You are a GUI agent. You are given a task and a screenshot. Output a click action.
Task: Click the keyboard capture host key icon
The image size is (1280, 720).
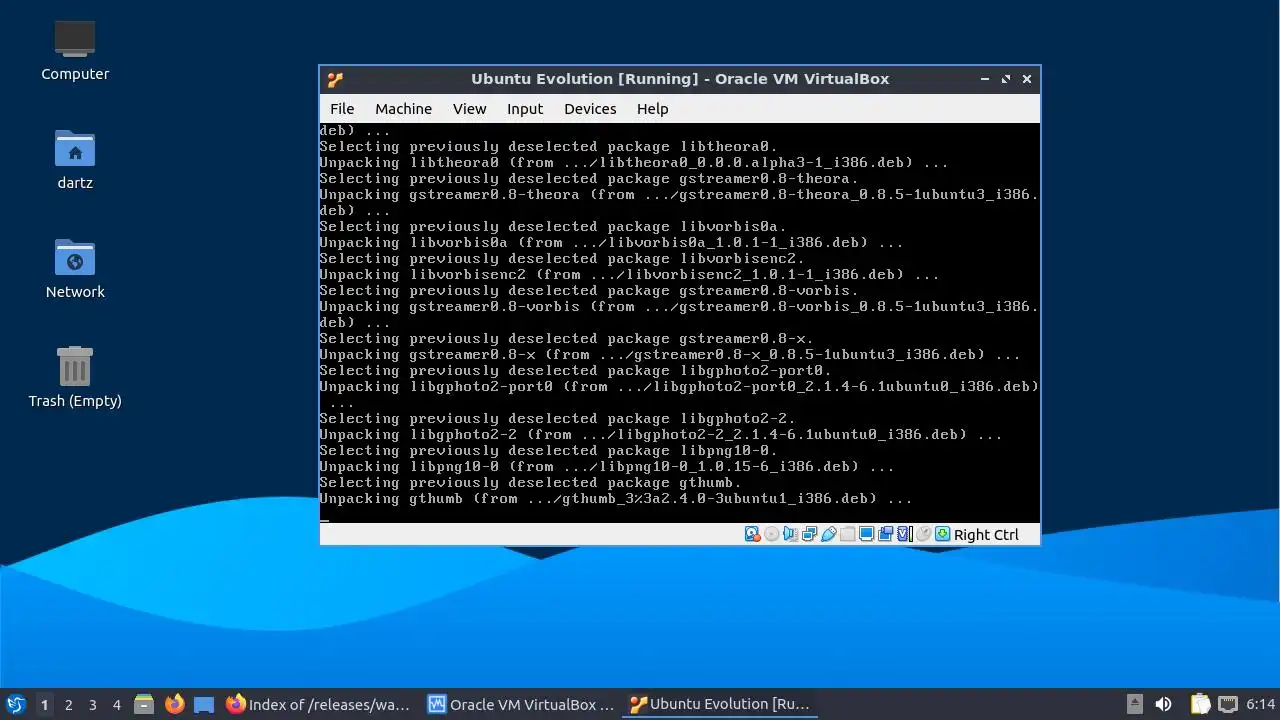point(943,534)
